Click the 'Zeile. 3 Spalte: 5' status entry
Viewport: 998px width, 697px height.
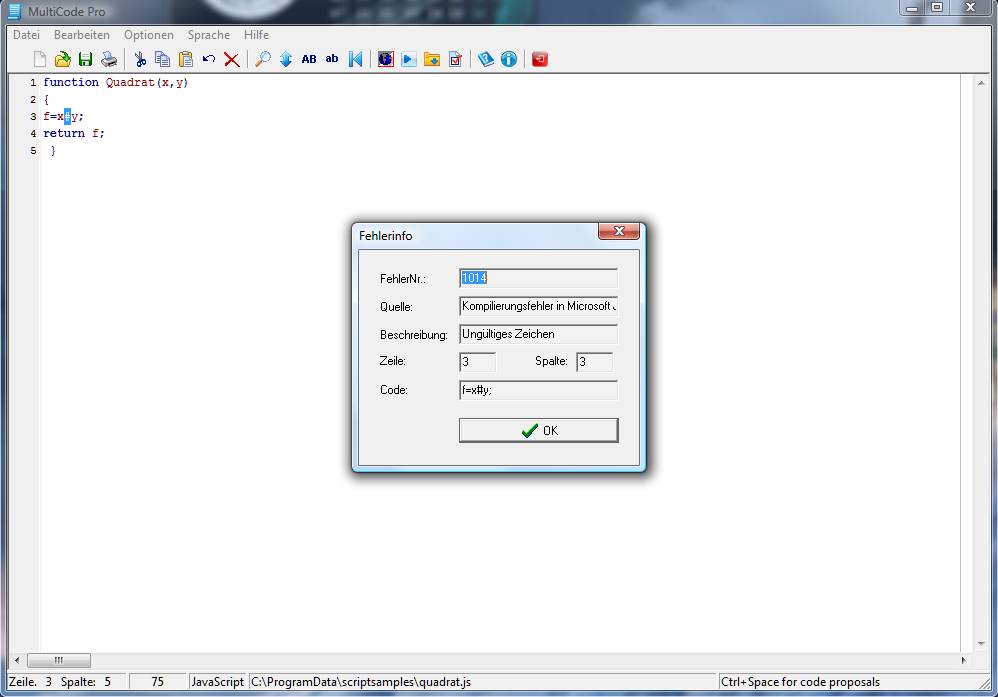point(60,682)
